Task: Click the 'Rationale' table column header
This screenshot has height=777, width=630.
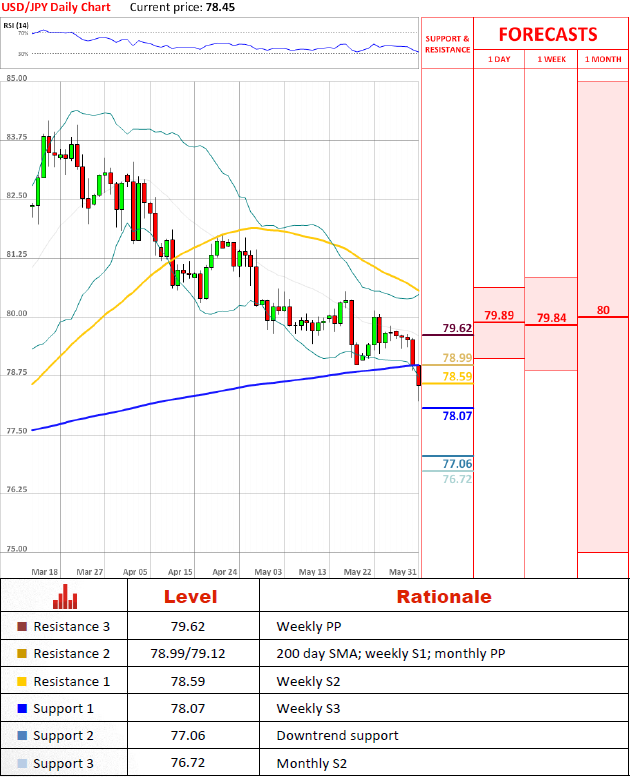Action: pos(444,597)
